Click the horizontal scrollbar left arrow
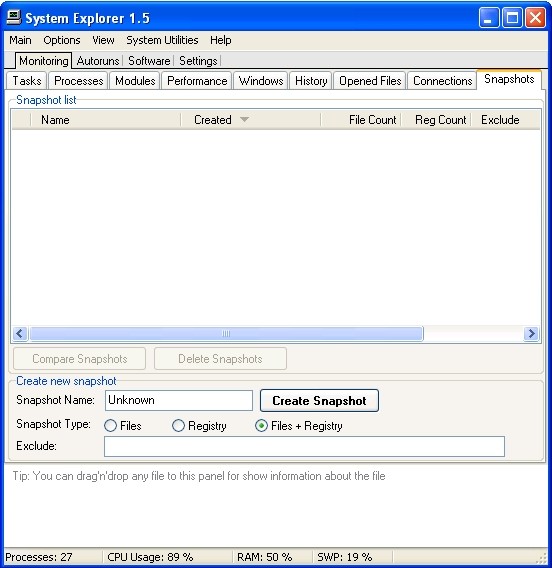552x568 pixels. [20, 333]
